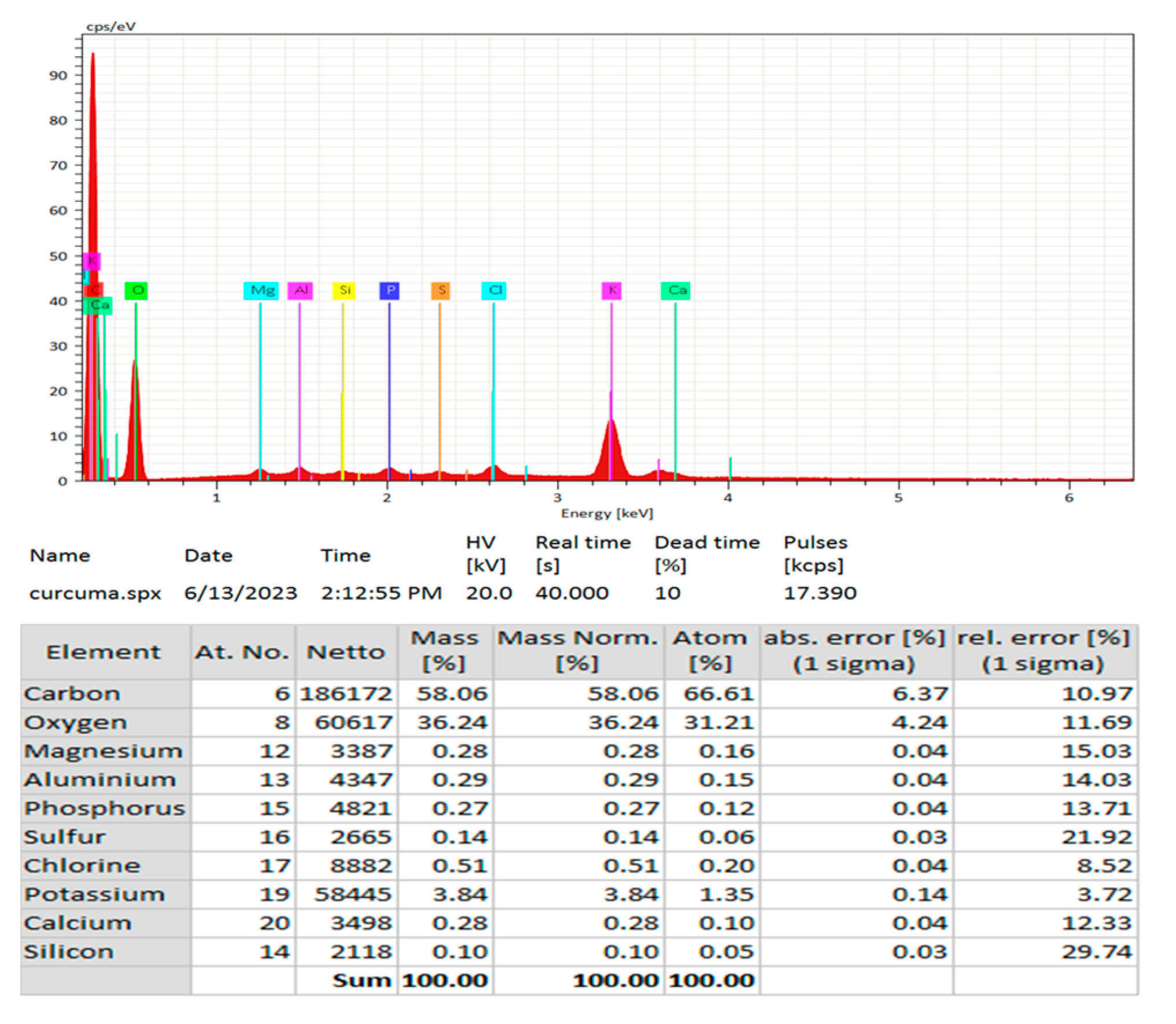Click the Atom [%] column header
Screen dimensions: 1176x1024
tap(710, 650)
